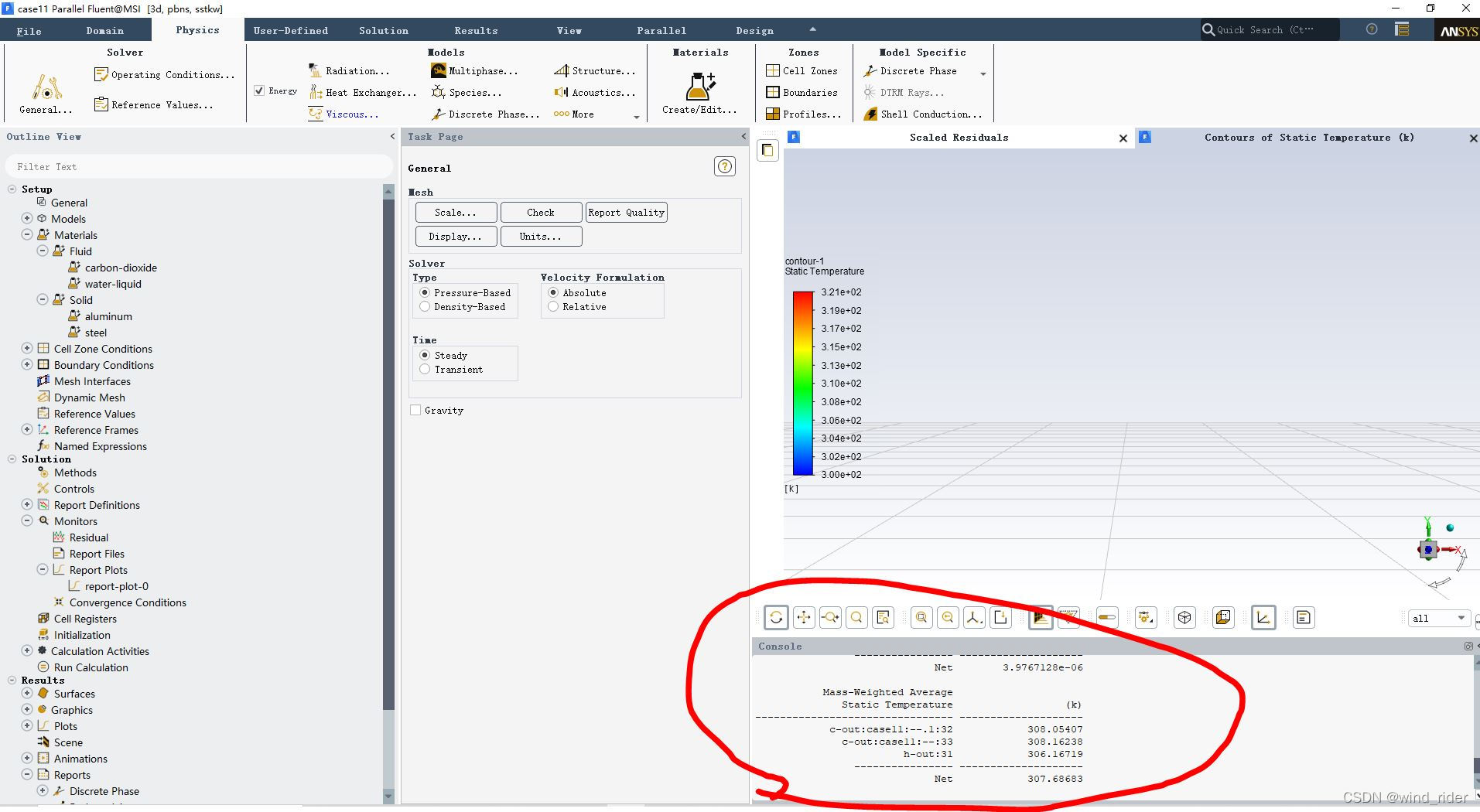This screenshot has height=812, width=1480.
Task: Open Shell Conduction settings
Action: click(923, 114)
